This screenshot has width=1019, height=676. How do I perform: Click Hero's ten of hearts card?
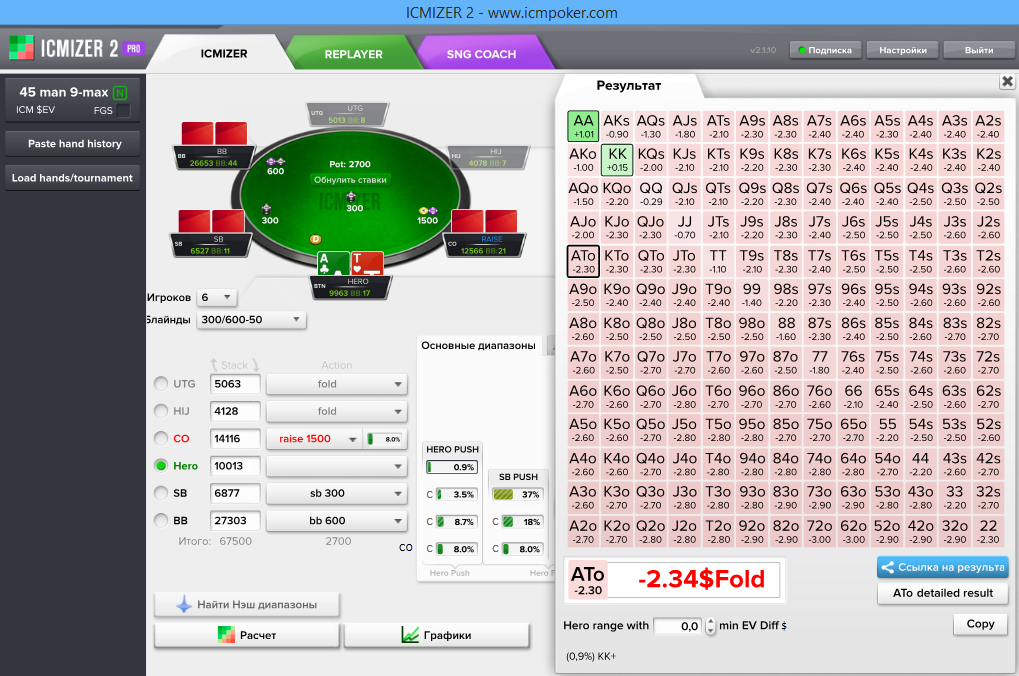(x=367, y=264)
